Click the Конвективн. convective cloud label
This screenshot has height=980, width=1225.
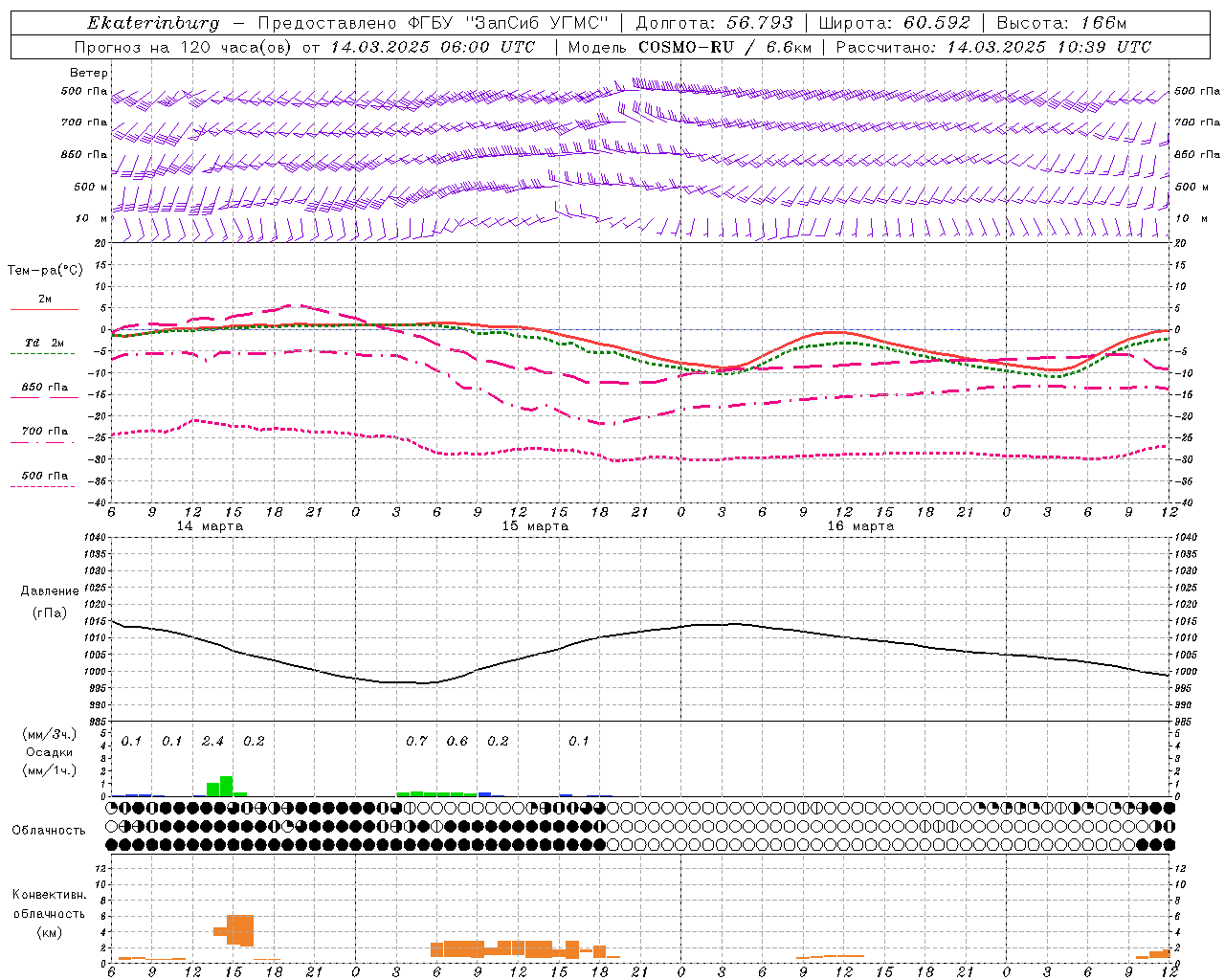49,895
